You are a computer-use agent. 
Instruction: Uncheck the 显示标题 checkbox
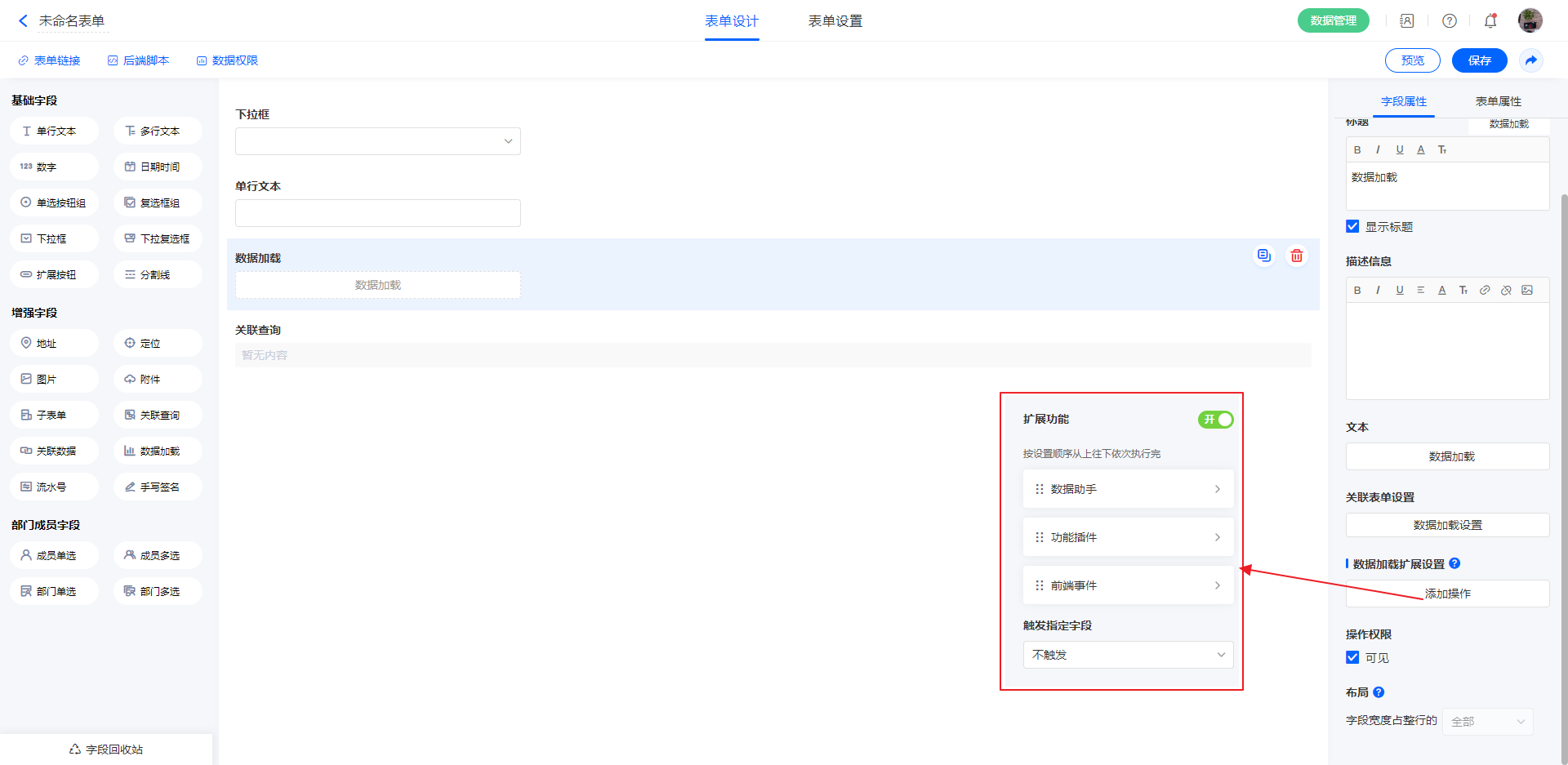[x=1352, y=227]
